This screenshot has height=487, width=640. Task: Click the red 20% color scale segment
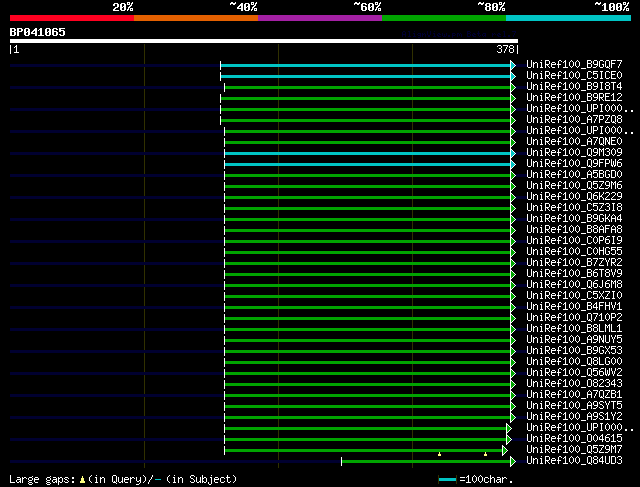pyautogui.click(x=71, y=17)
